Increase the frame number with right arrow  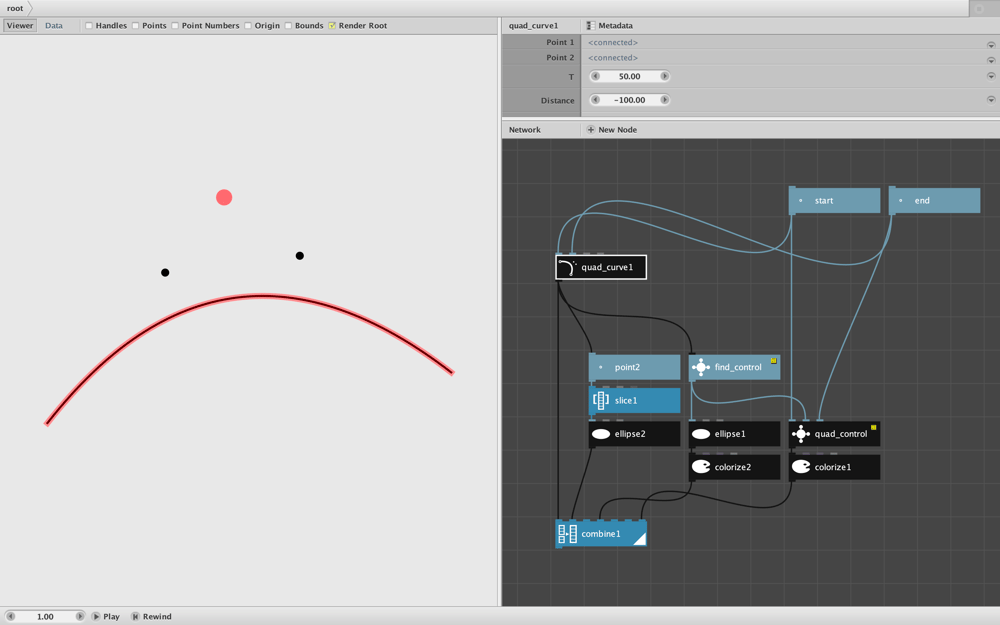[80, 617]
